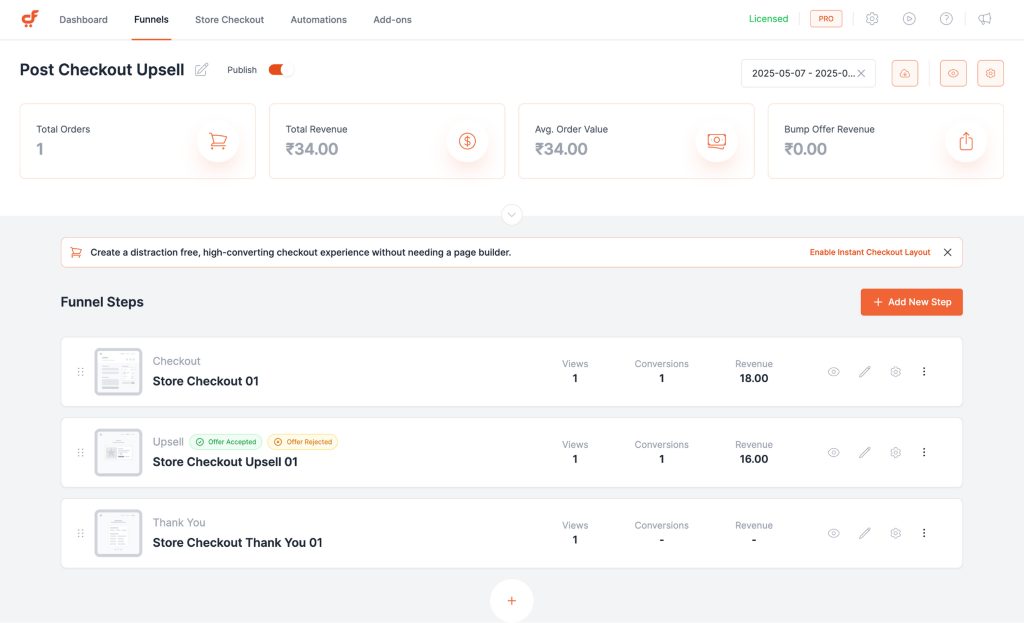This screenshot has height=623, width=1024.
Task: Click the video tutorial play icon in header
Action: (909, 19)
